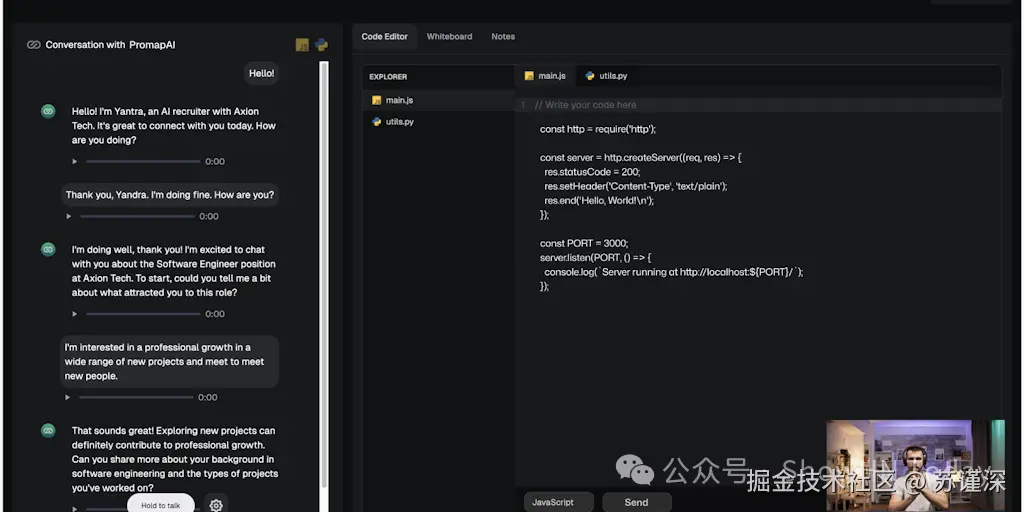Click the EXPLORER panel heading
The height and width of the screenshot is (512, 1024).
tap(388, 77)
